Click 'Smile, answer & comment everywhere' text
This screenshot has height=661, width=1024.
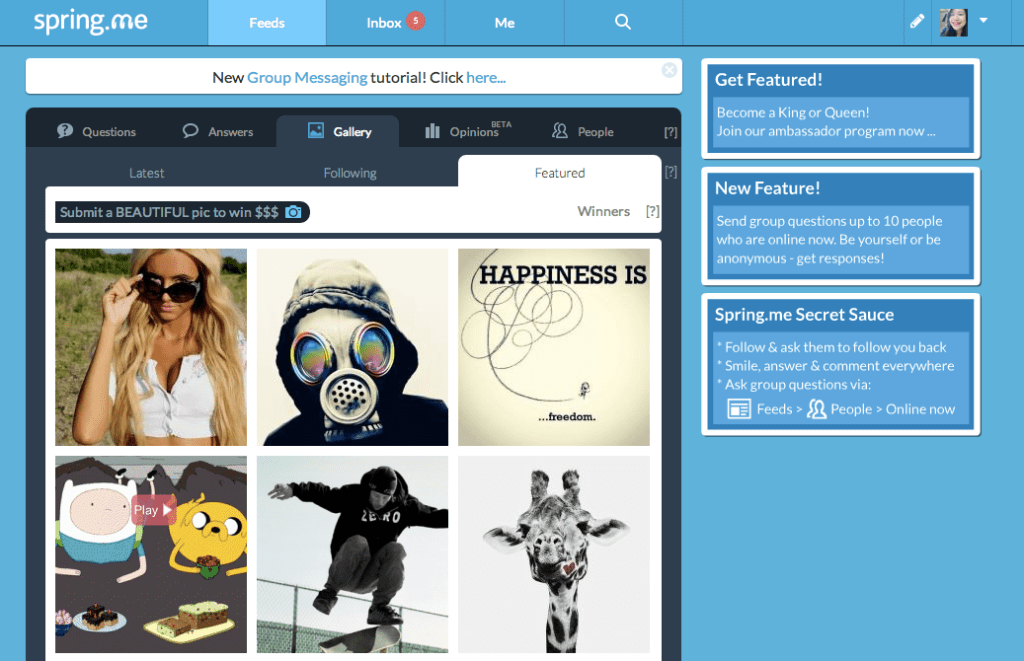point(839,366)
